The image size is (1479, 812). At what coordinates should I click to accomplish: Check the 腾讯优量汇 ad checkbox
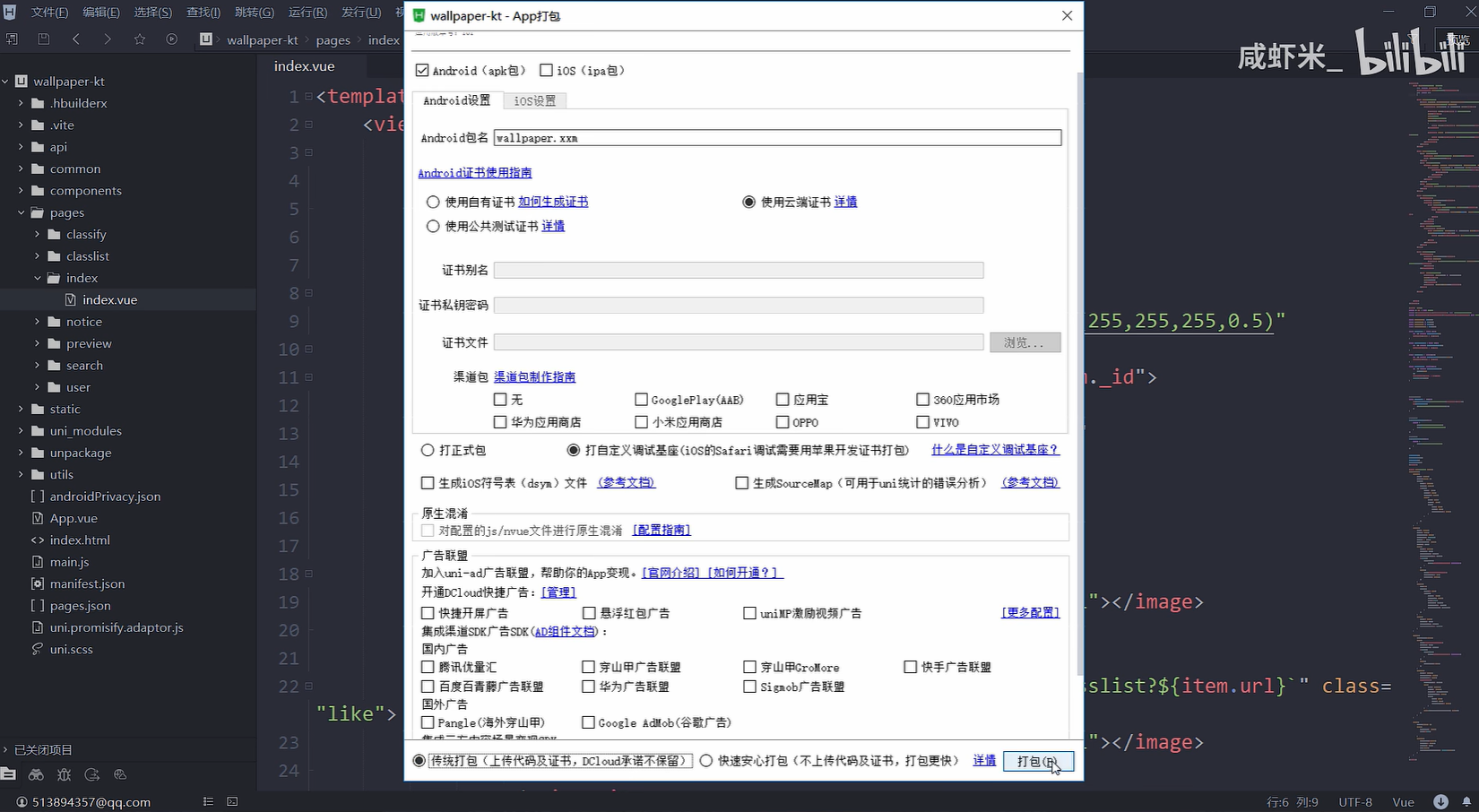click(x=428, y=667)
